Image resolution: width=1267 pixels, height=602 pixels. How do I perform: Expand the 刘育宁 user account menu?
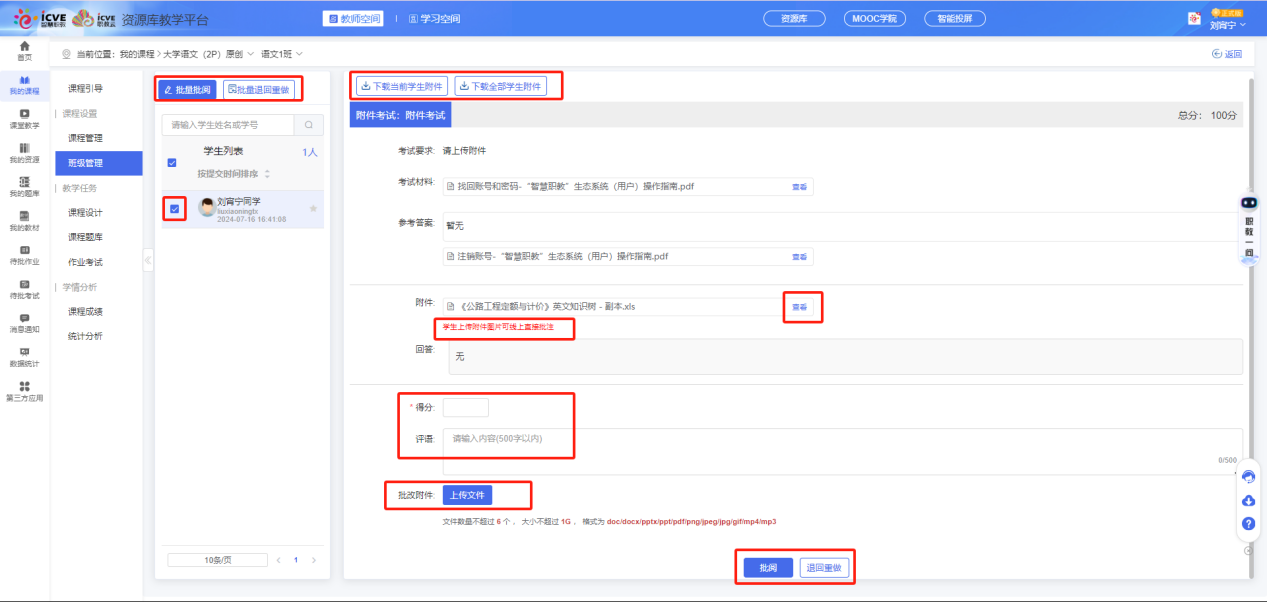[x=1228, y=25]
